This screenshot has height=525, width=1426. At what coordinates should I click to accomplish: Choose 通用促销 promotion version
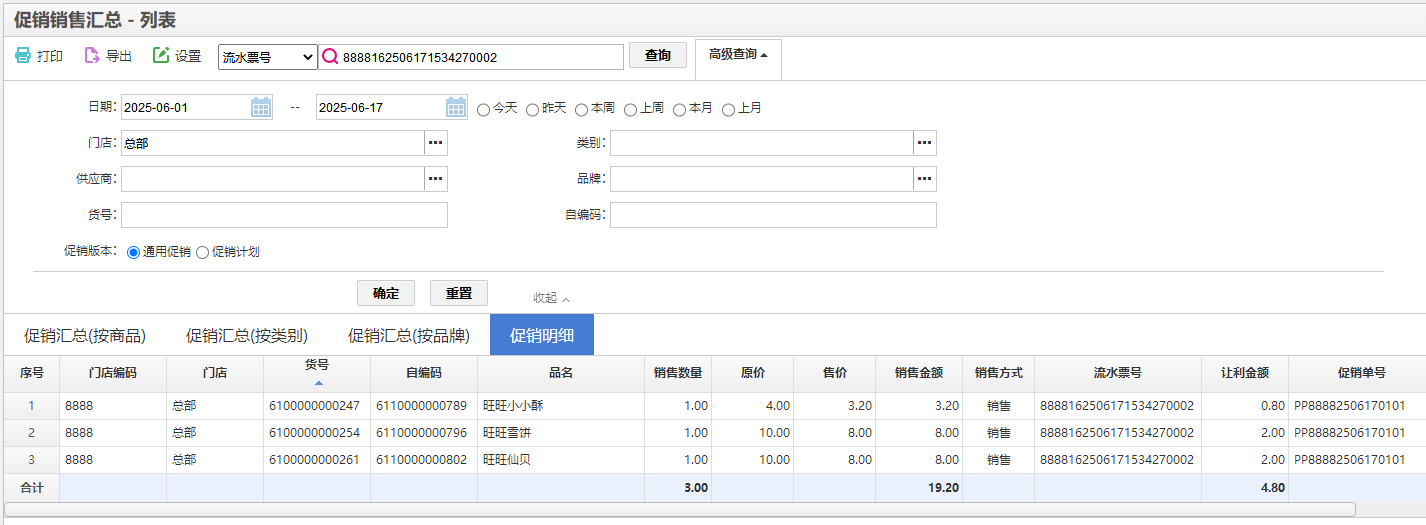pos(134,253)
